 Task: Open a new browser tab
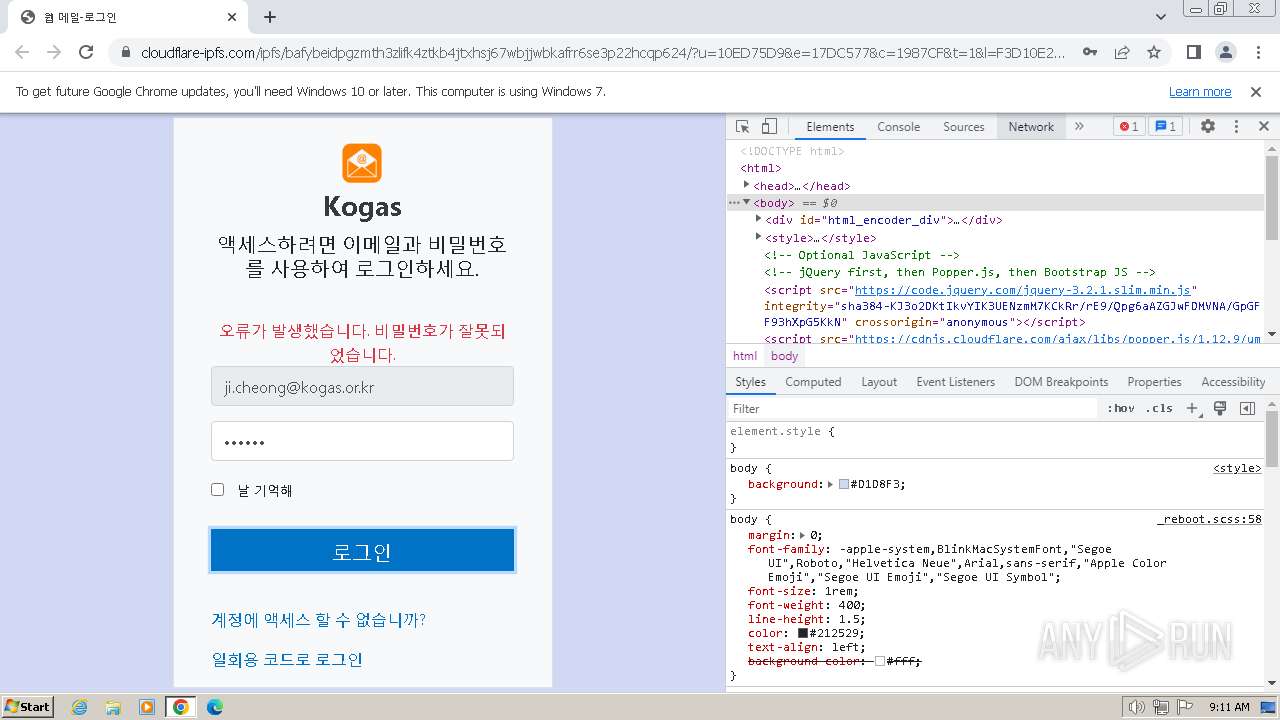[x=270, y=17]
